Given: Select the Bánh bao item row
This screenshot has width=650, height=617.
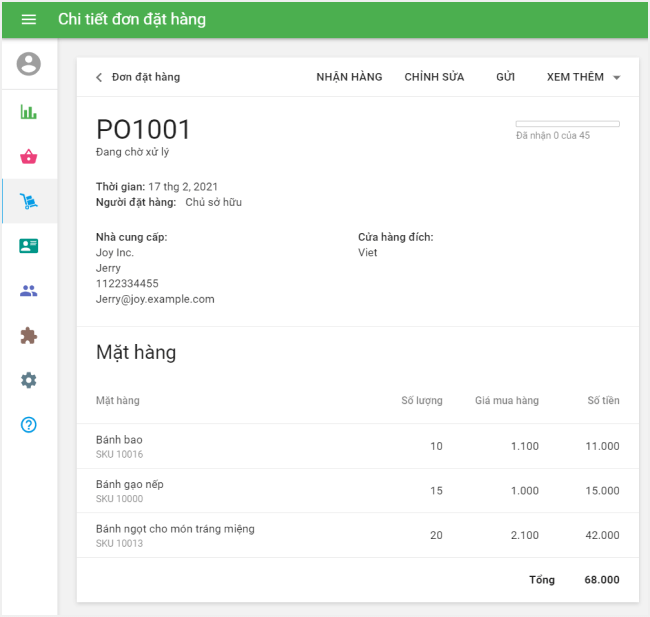Looking at the screenshot, I should 357,446.
